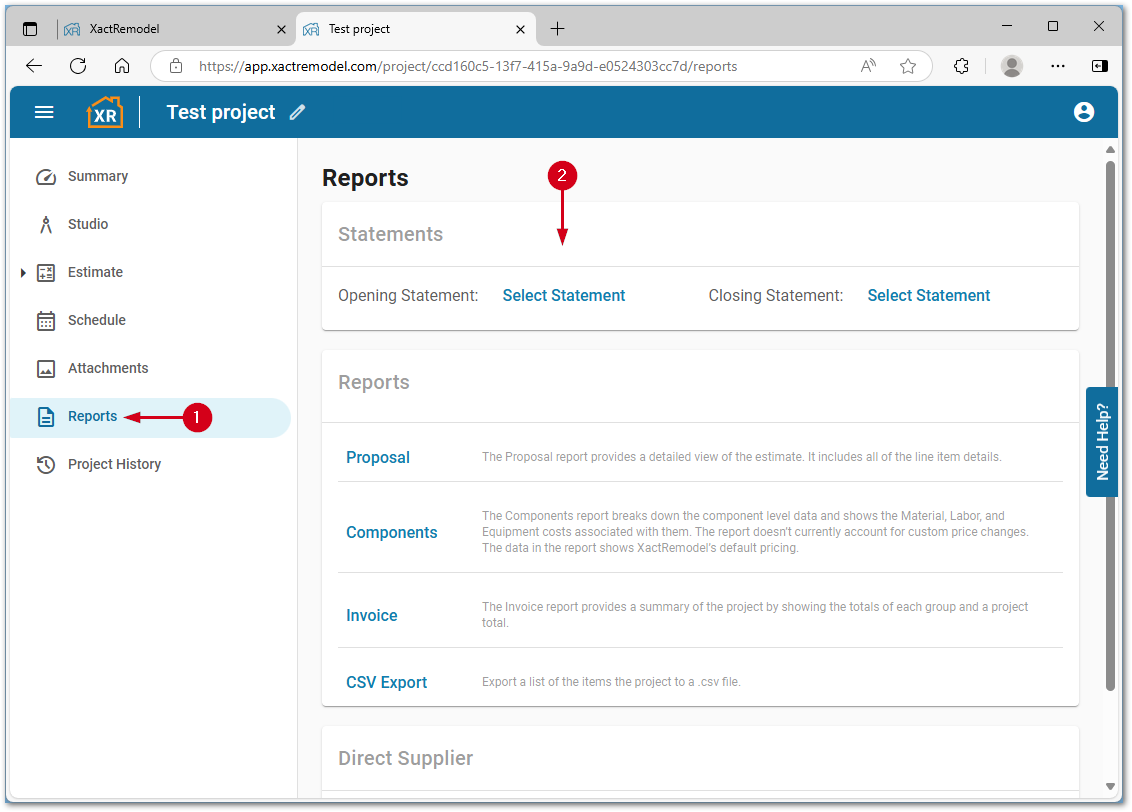Open the Proposal report
The image size is (1132, 812).
[x=378, y=458]
